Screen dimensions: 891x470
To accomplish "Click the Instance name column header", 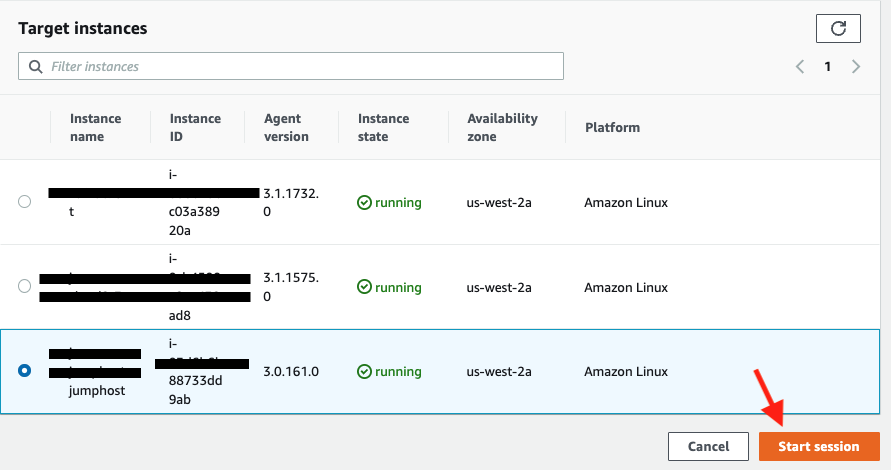I will click(95, 127).
